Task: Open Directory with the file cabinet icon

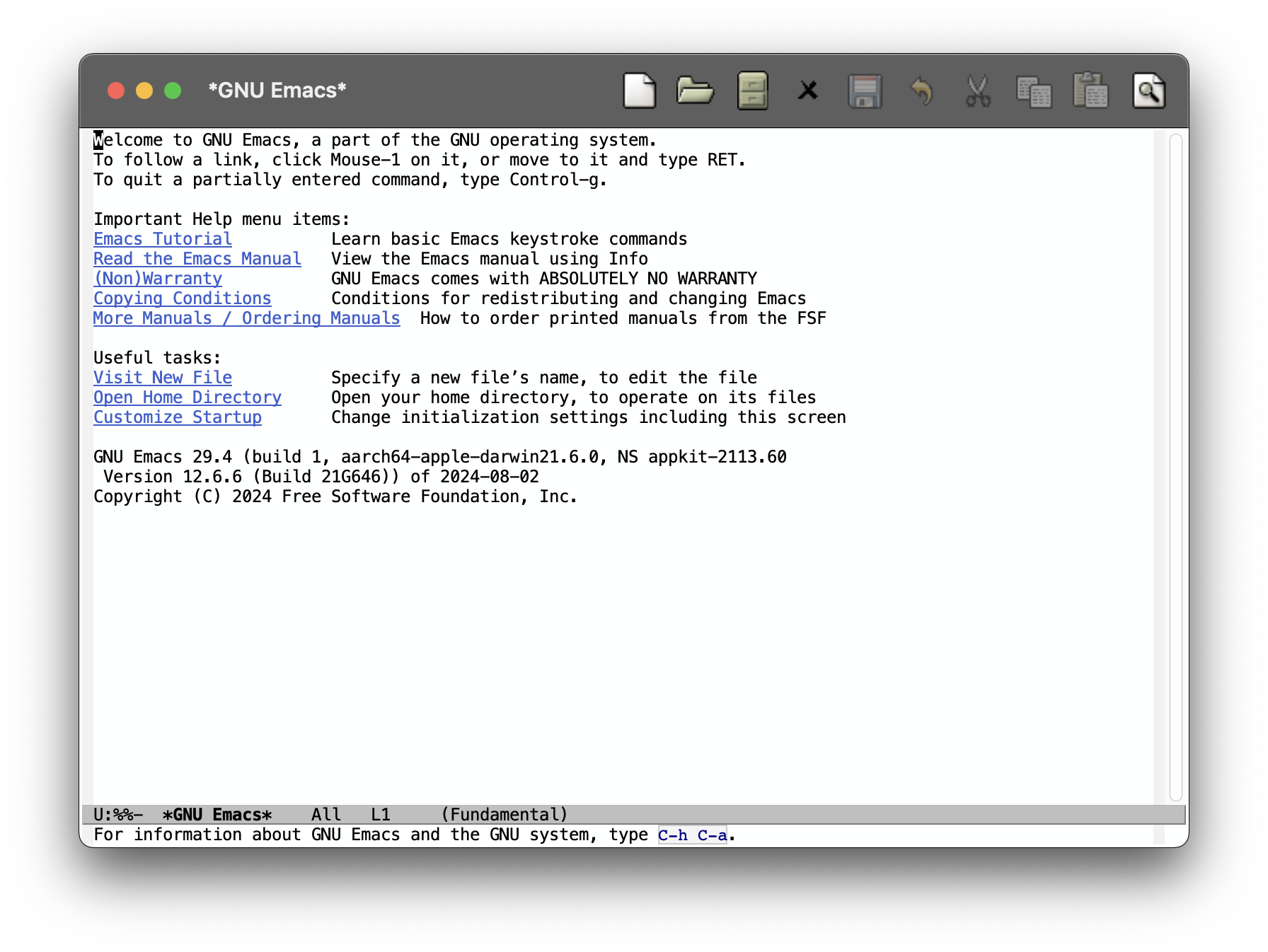Action: tap(752, 91)
